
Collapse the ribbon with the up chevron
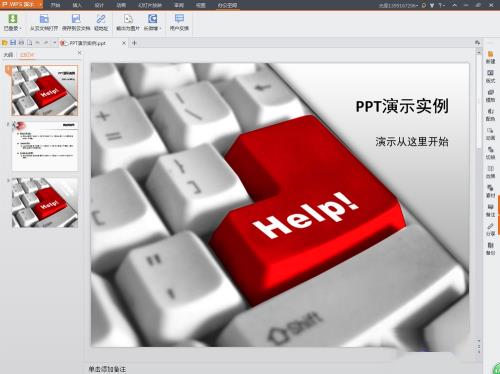[455, 5]
